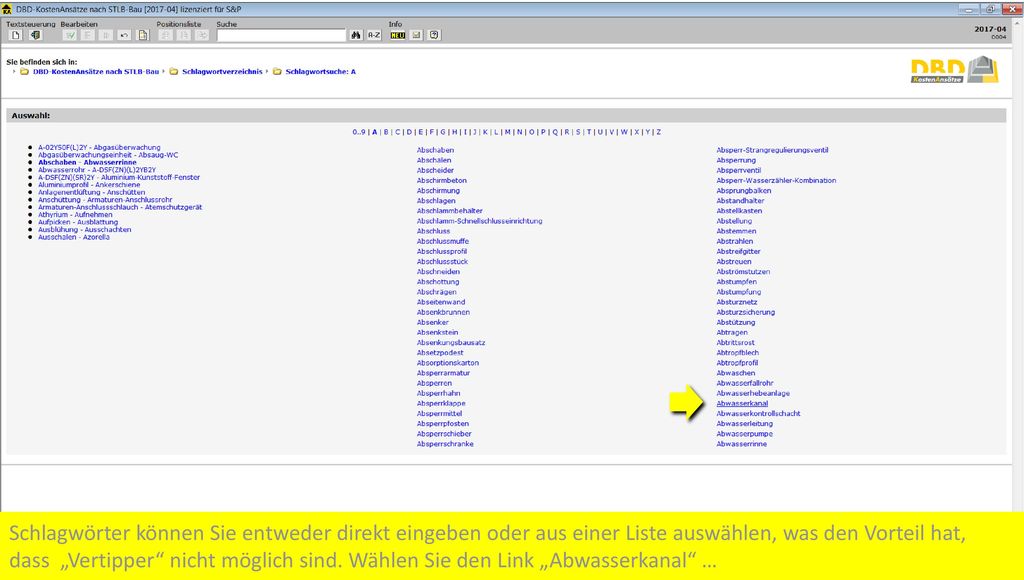Choose keyword Abstreifgitter

click(739, 251)
